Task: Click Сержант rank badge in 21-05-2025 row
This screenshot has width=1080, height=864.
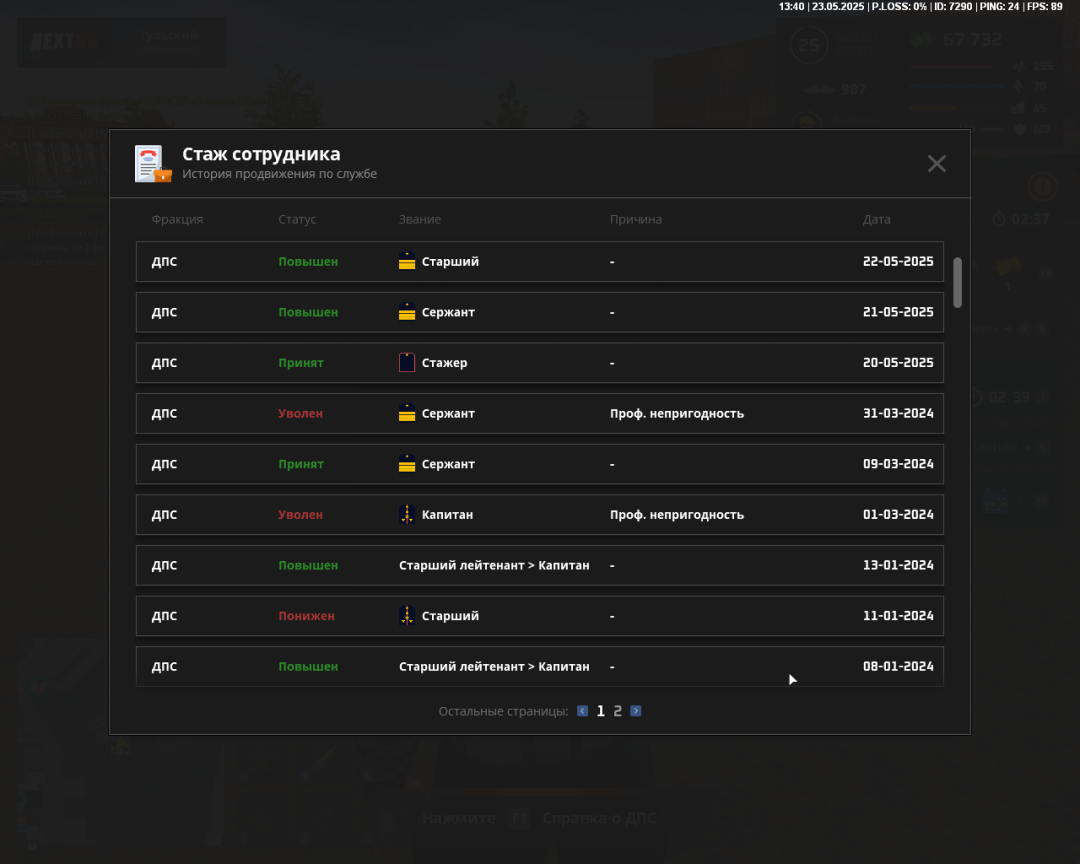Action: click(x=407, y=312)
